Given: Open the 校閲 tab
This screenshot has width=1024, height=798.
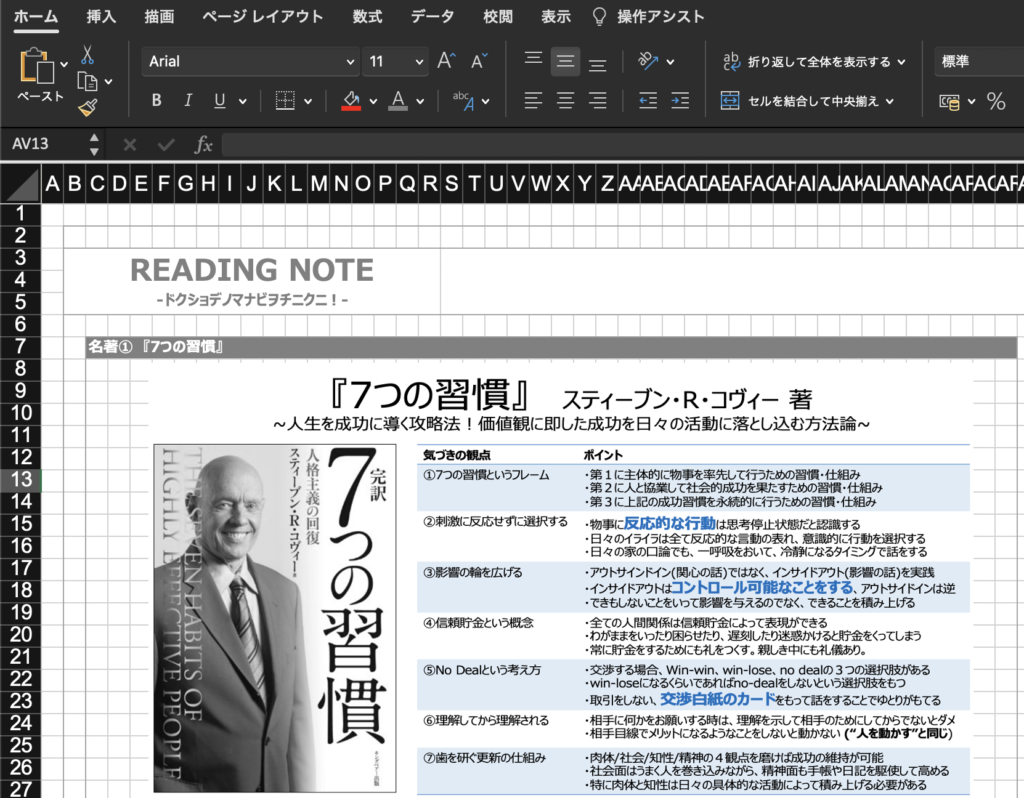Looking at the screenshot, I should (x=498, y=16).
